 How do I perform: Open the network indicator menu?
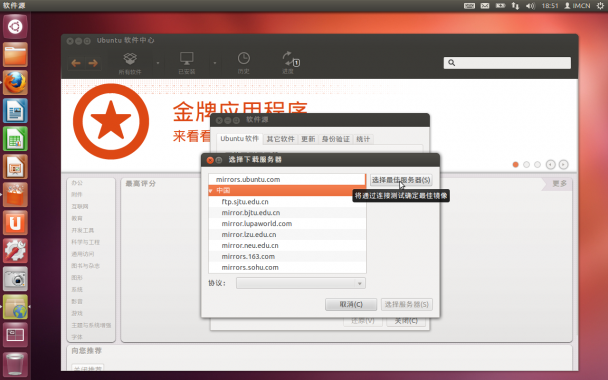(515, 6)
